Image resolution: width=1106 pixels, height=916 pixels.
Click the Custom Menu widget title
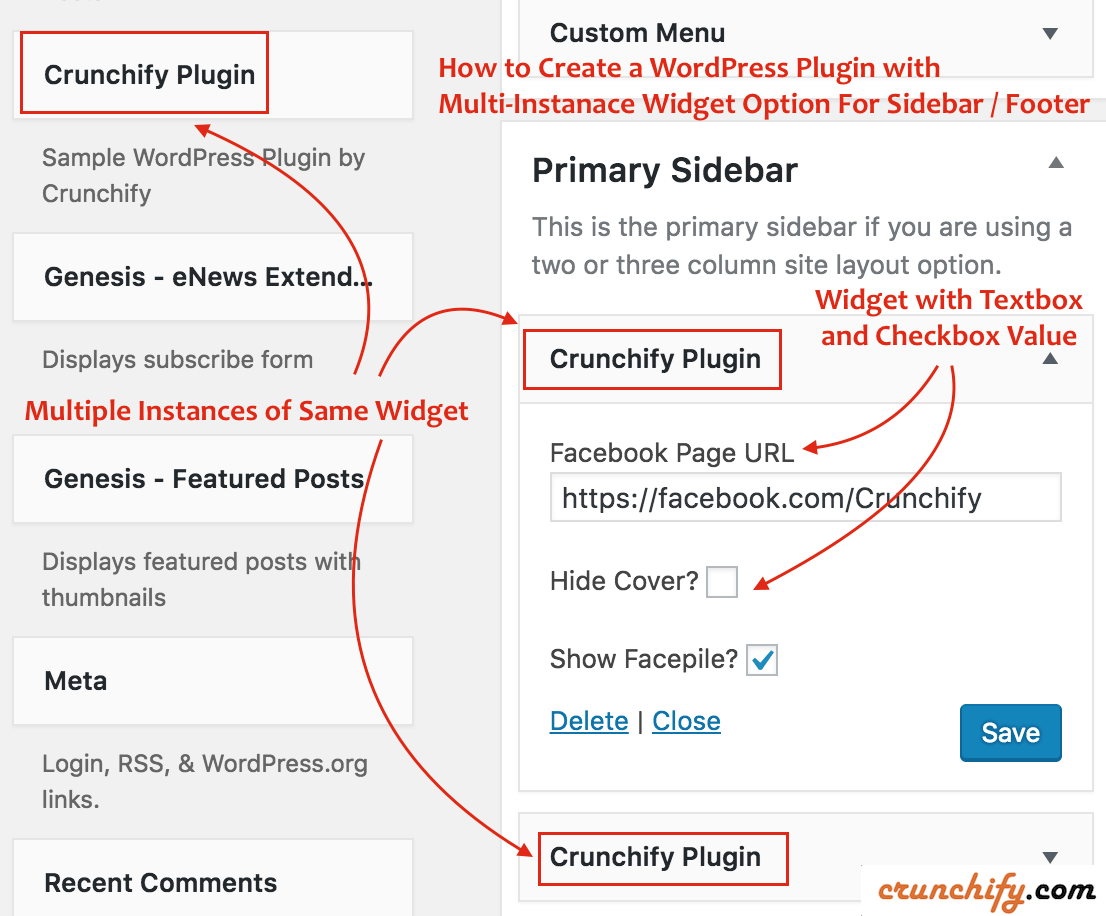(638, 33)
